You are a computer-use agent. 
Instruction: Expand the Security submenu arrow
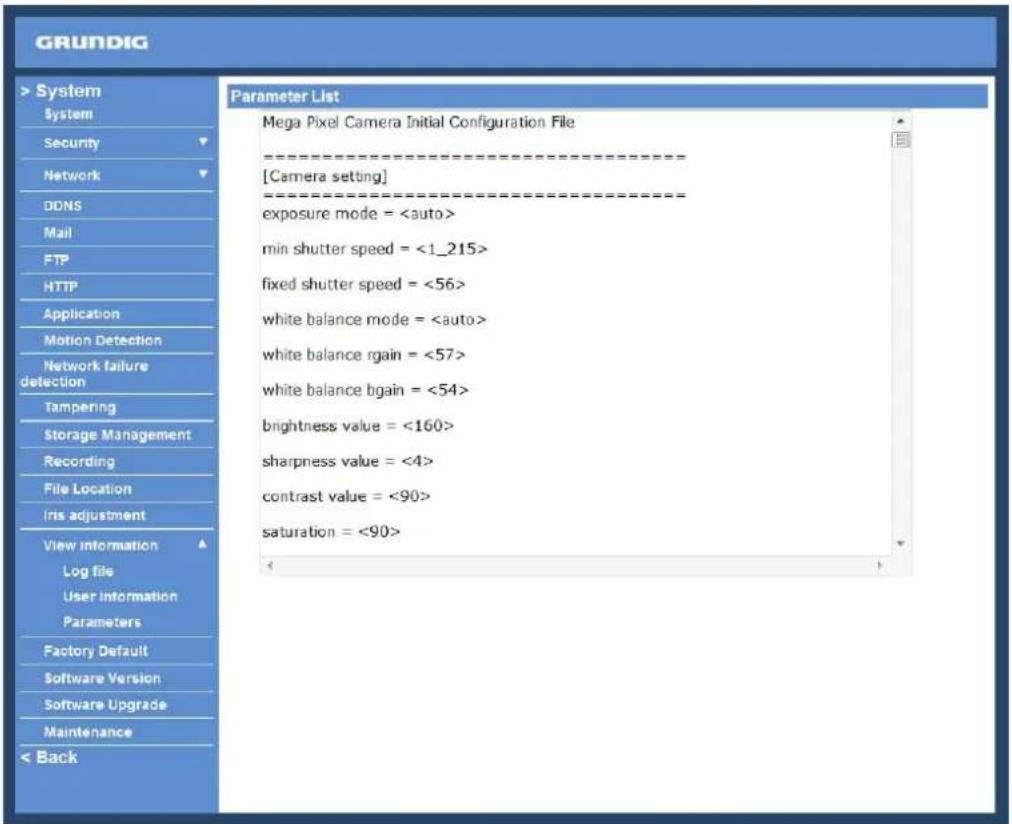(203, 141)
